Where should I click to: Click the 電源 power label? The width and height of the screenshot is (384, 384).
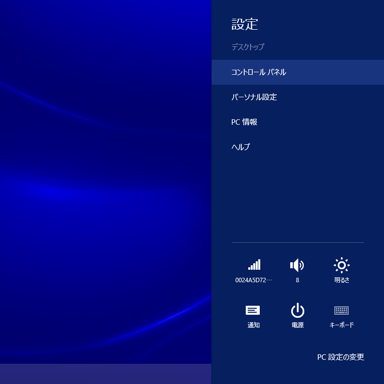297,325
